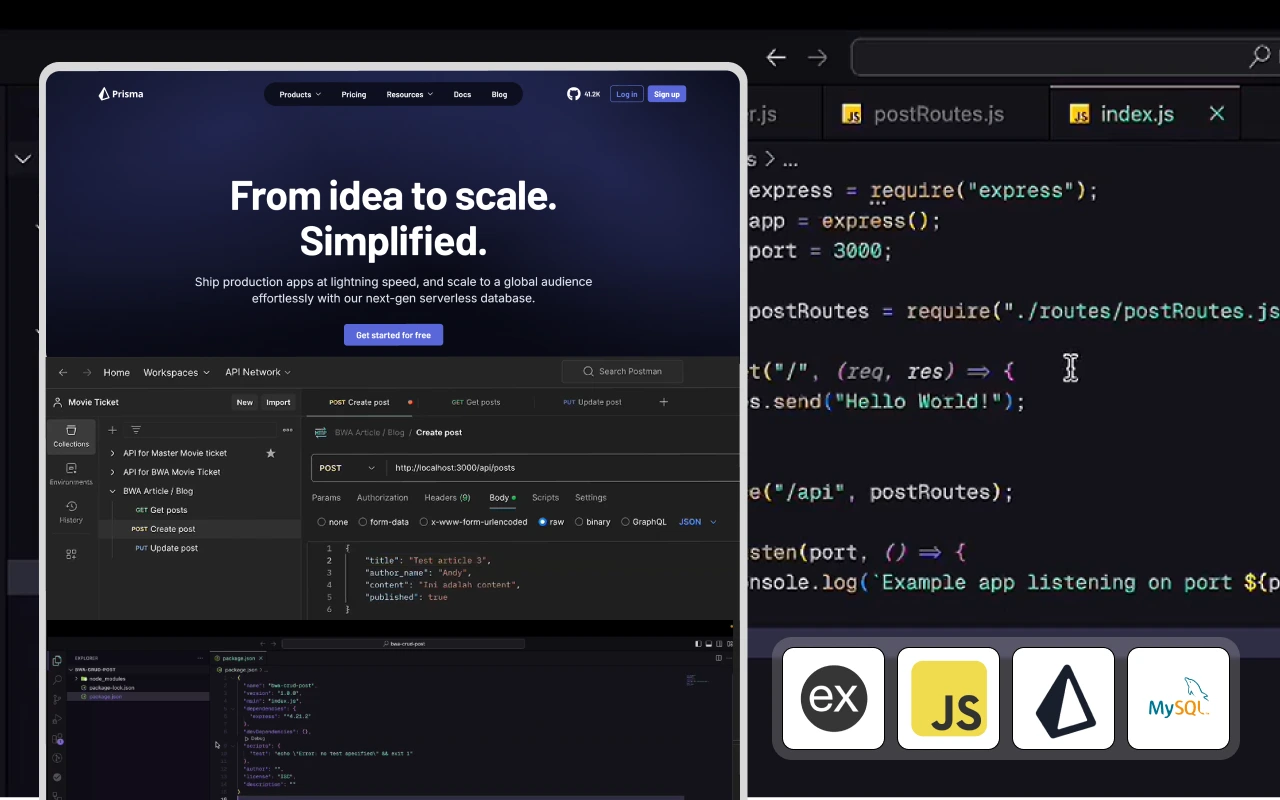Open the Collections sidebar icon in Postman
The height and width of the screenshot is (800, 1280).
point(71,436)
